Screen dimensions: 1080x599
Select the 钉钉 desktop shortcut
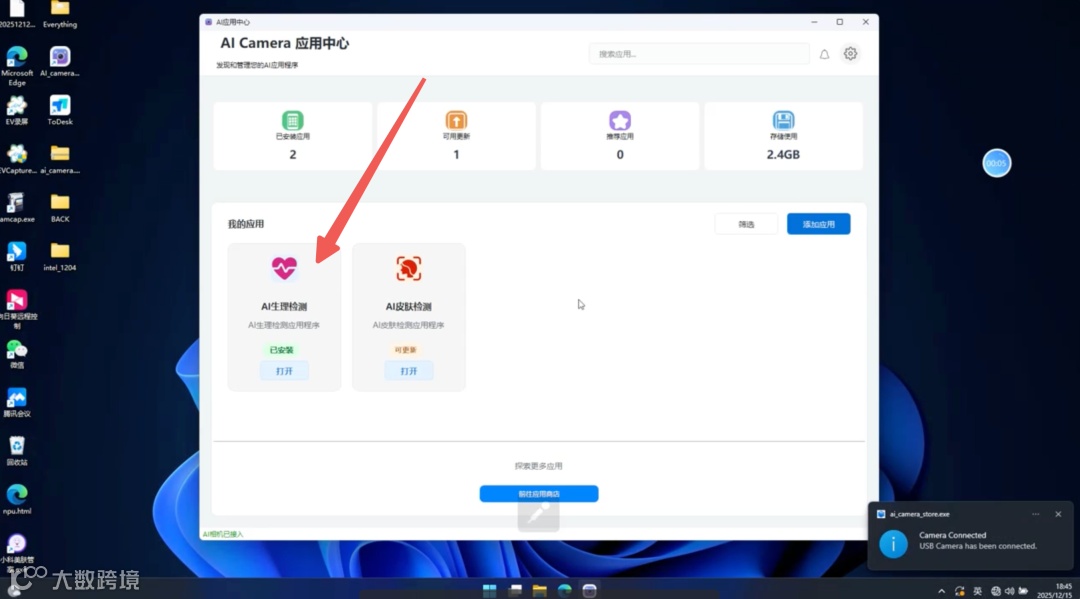click(x=17, y=257)
